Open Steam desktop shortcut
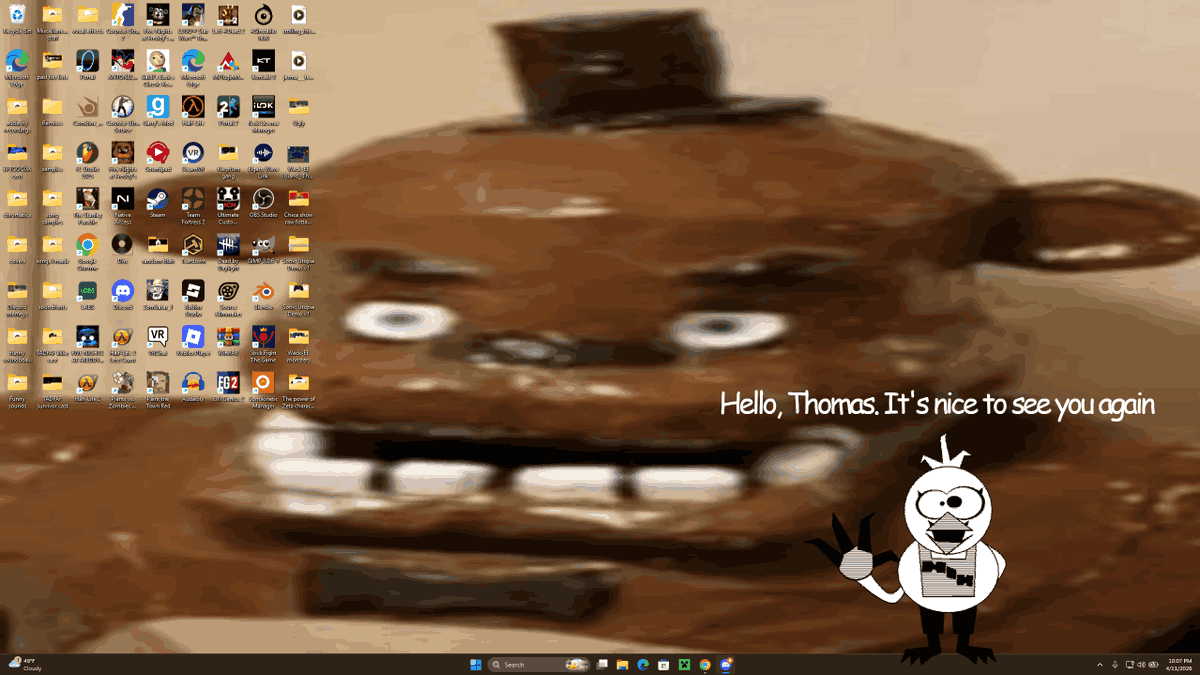Viewport: 1200px width, 675px height. [158, 203]
